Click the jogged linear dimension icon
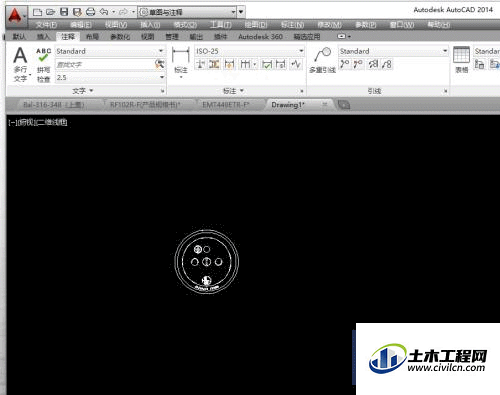 point(296,64)
